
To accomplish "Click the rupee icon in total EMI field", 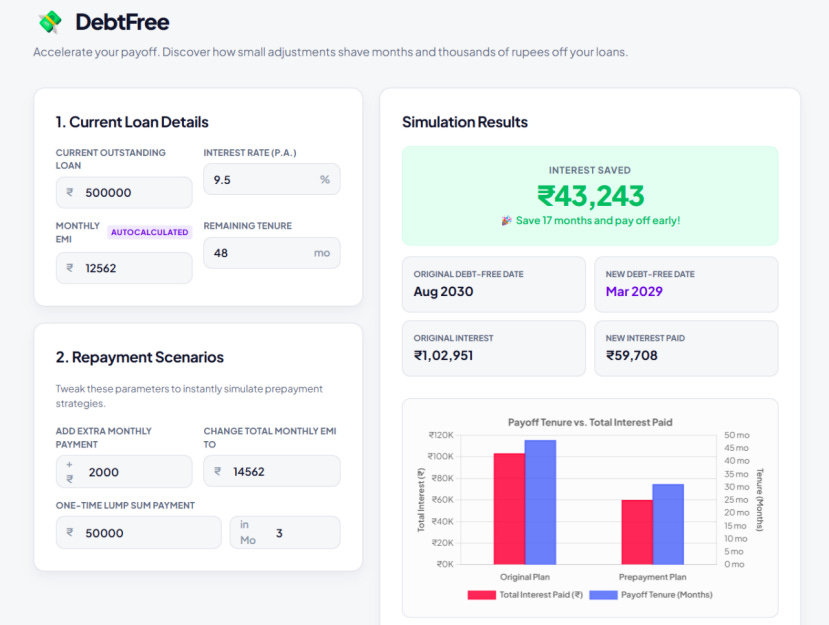I will (217, 471).
